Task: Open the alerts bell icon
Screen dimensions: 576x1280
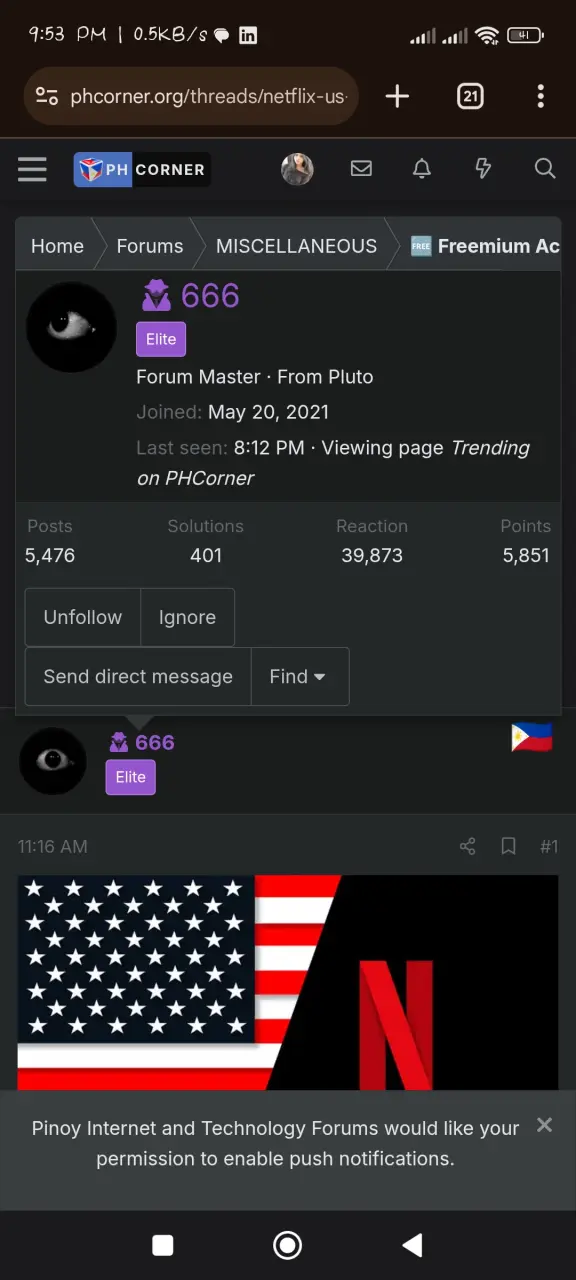Action: 422,169
